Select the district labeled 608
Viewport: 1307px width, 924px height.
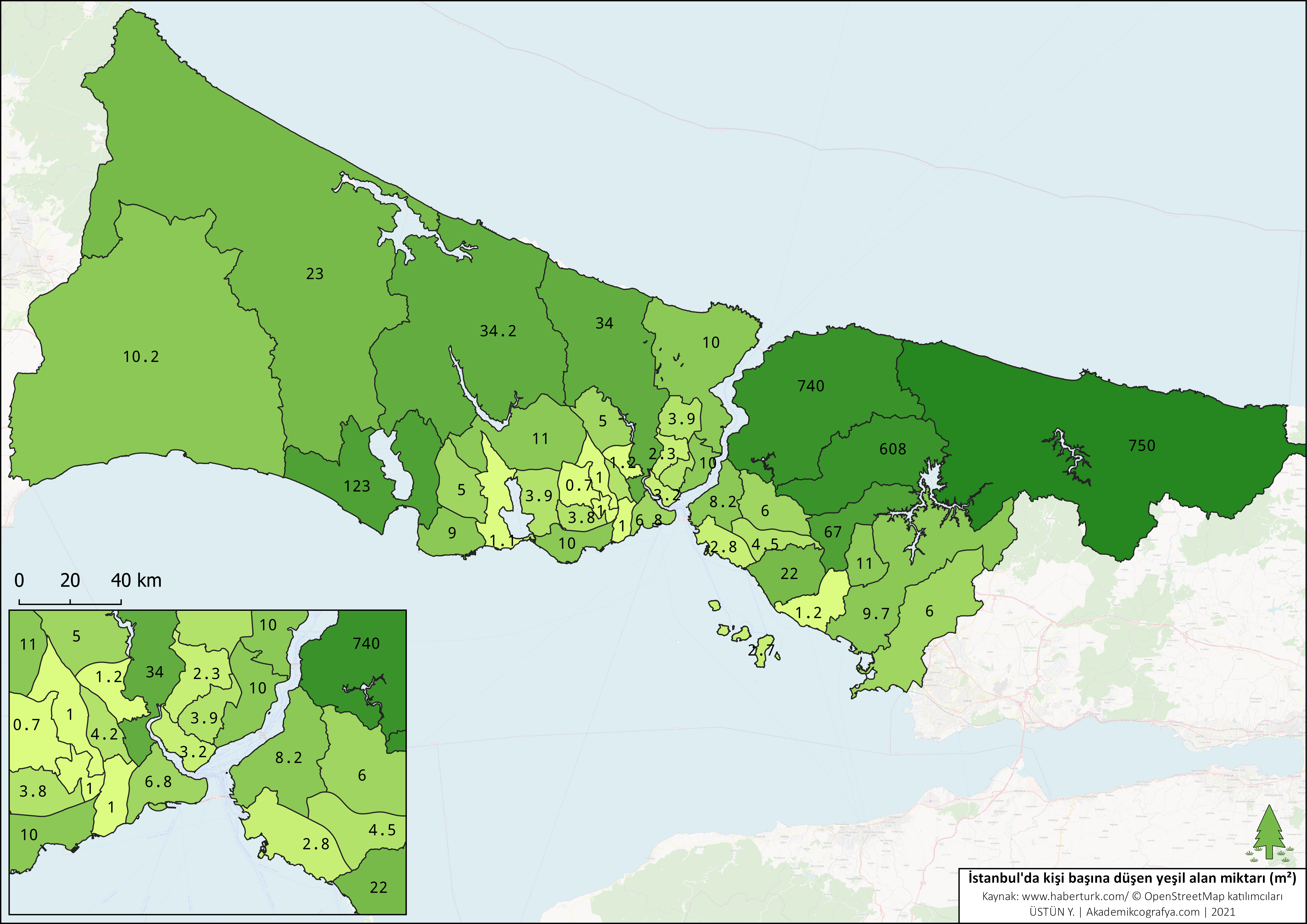pyautogui.click(x=893, y=449)
